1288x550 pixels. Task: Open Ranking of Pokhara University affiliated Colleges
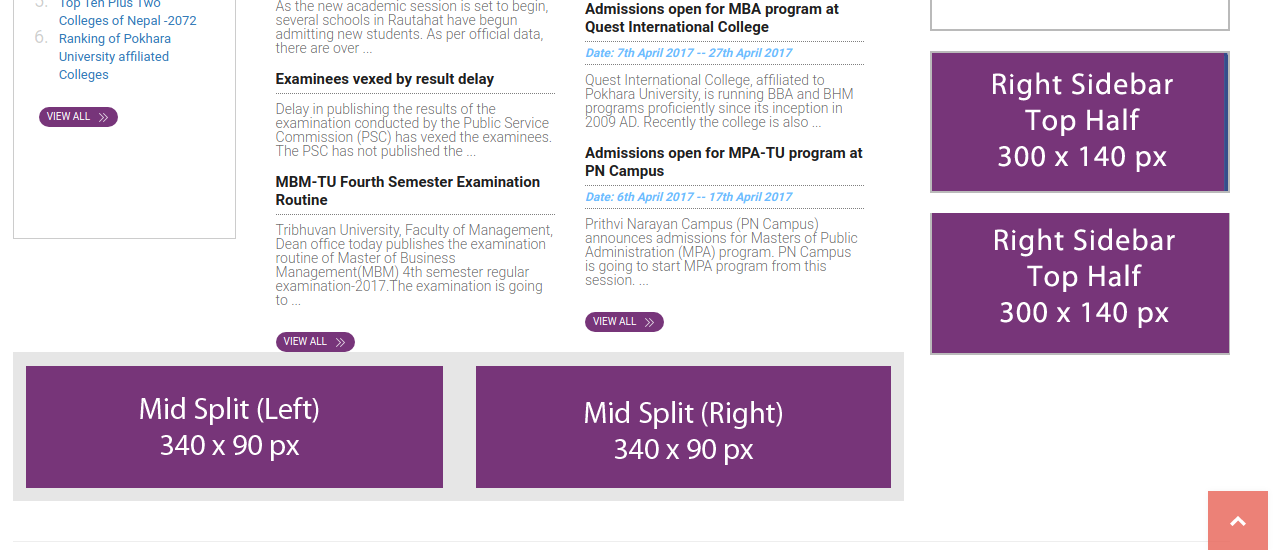tap(114, 57)
